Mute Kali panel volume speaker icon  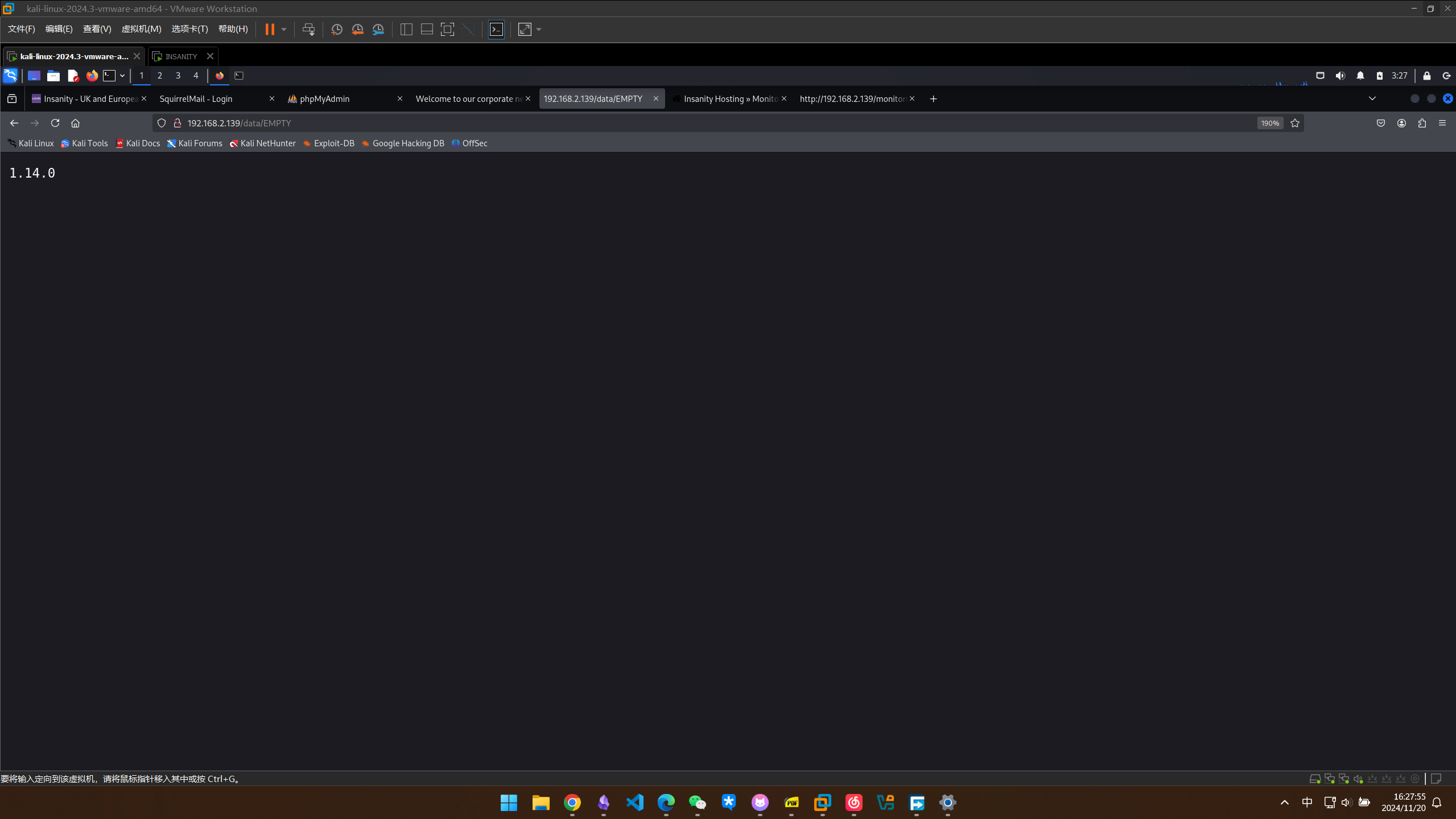click(1340, 76)
